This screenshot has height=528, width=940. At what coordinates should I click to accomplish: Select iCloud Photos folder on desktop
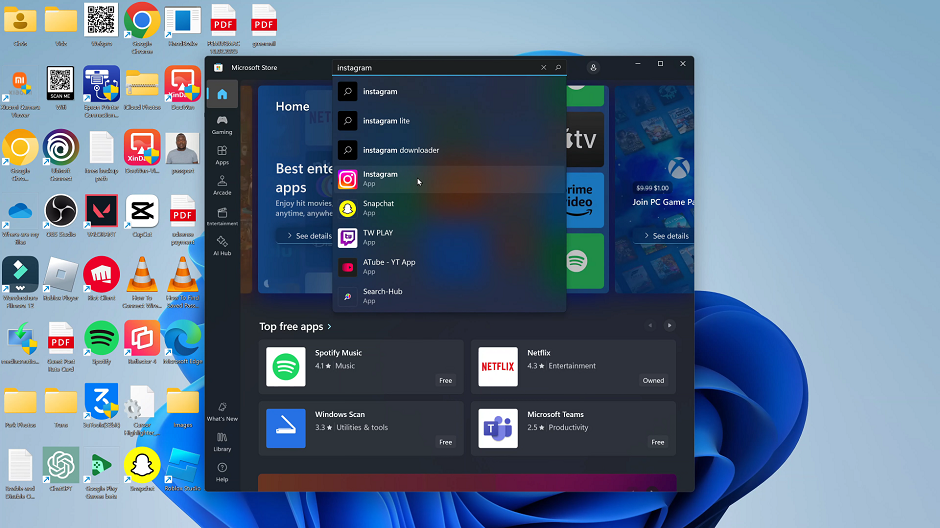(142, 89)
